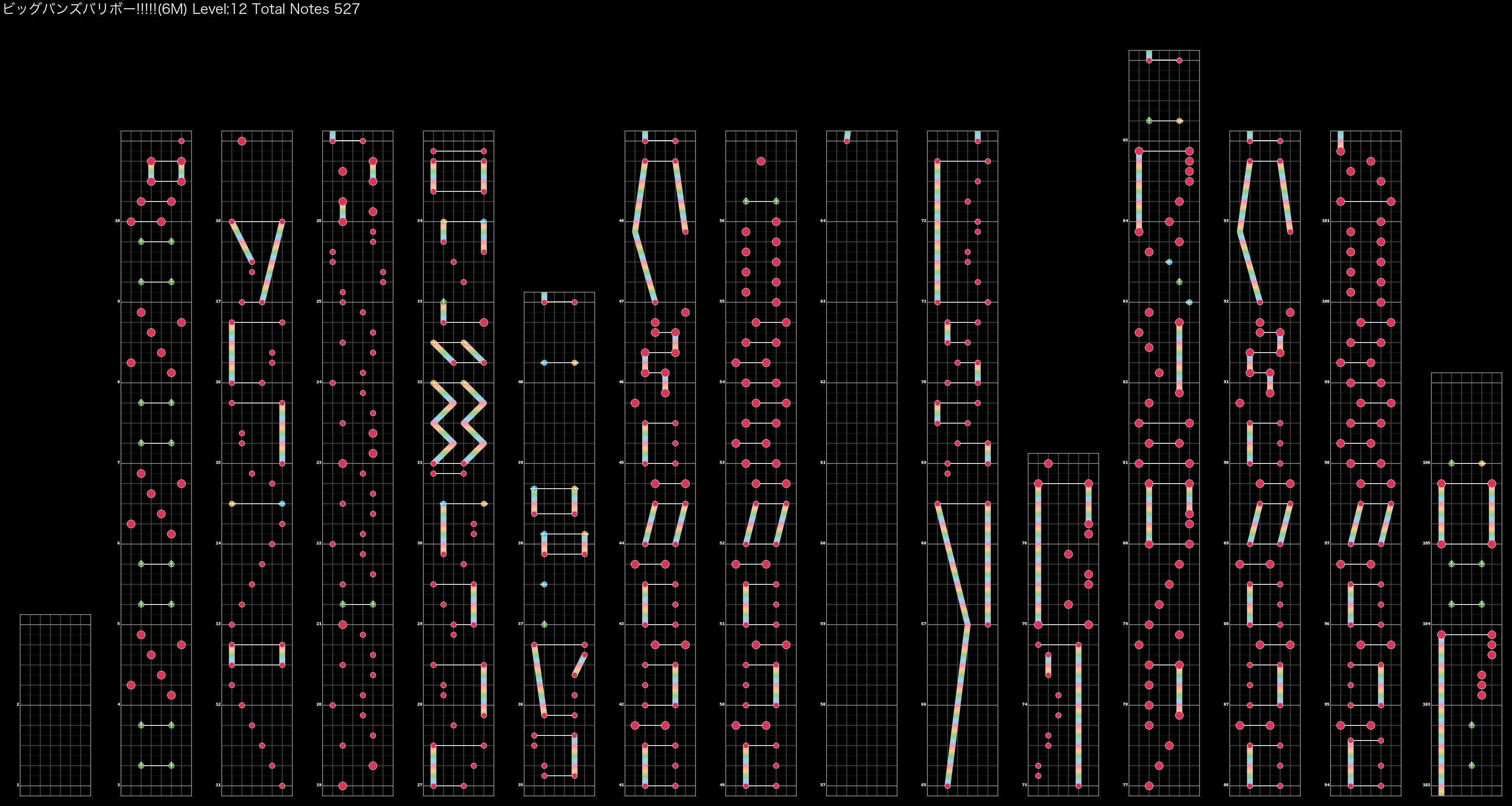Click the measure 57 number label

coord(822,785)
